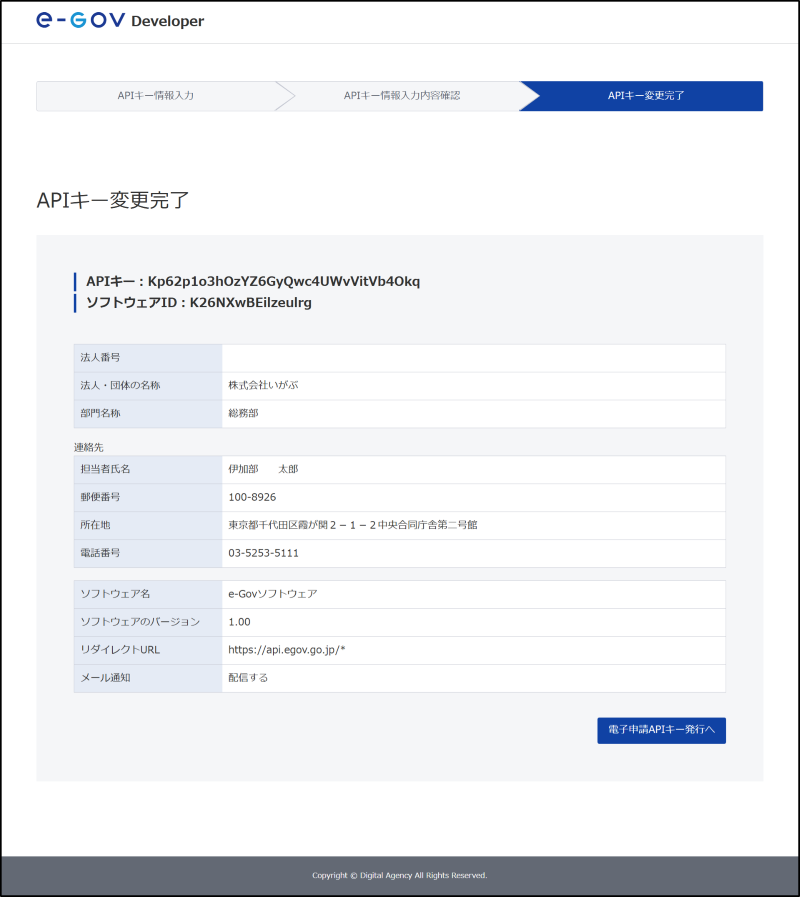
Task: Click the リダイレクトURL label
Action: pos(120,650)
